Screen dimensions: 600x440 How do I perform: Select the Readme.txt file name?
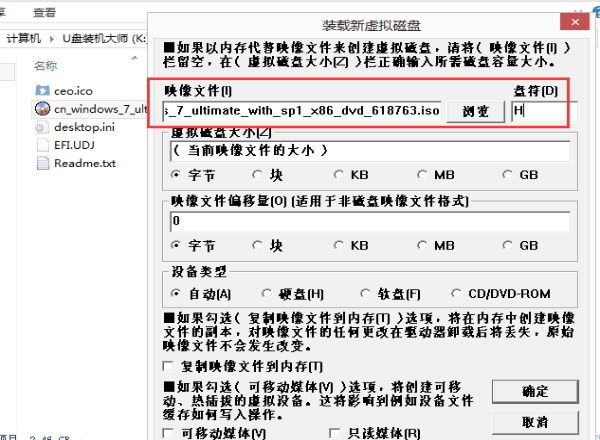pyautogui.click(x=85, y=163)
